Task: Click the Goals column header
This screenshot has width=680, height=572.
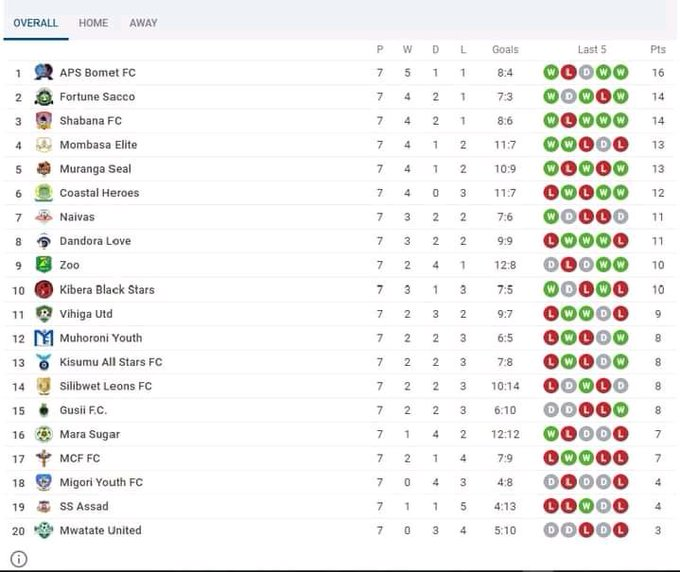Action: (505, 49)
